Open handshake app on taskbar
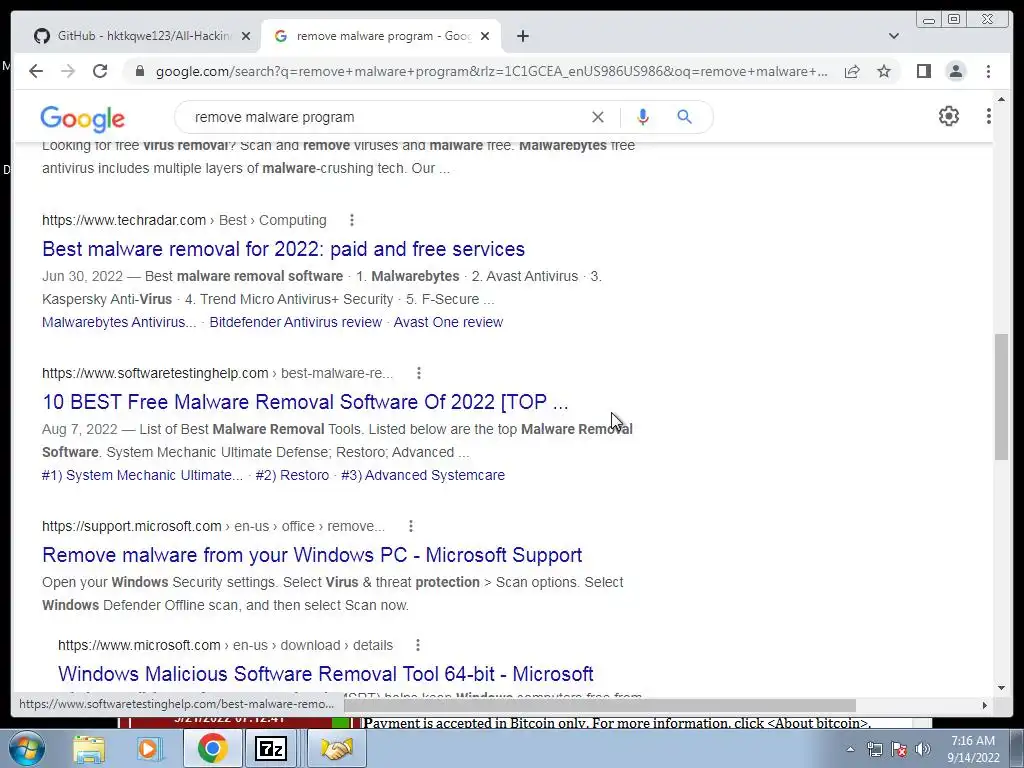 point(336,749)
